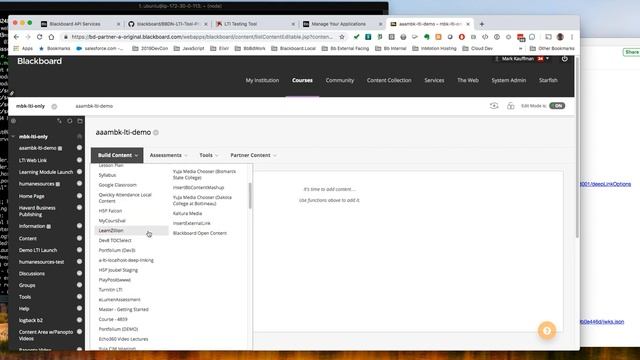This screenshot has height=360, width=640.
Task: Select Blackboard Open Content menu entry
Action: pyautogui.click(x=200, y=233)
